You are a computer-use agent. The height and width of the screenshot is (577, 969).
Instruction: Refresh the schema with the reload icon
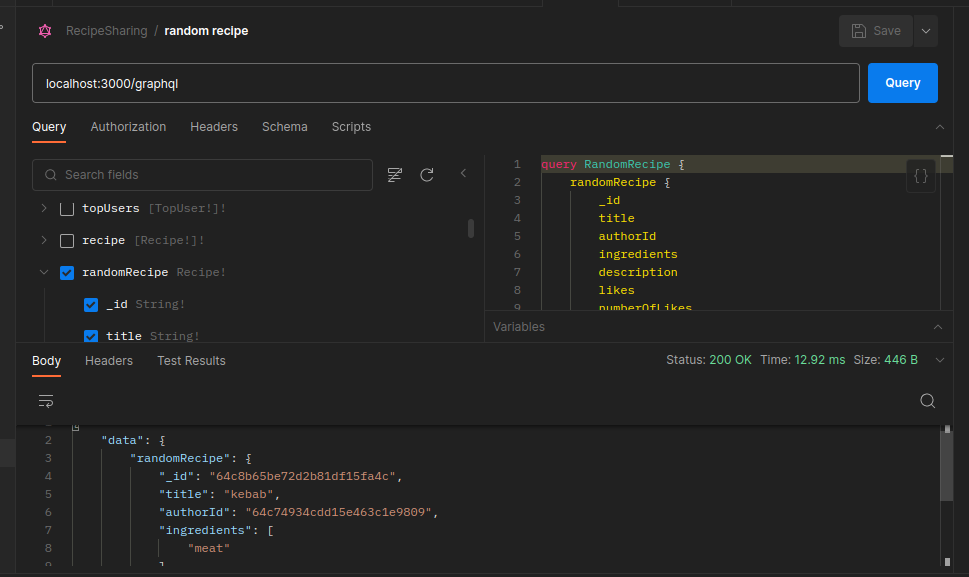(x=426, y=175)
